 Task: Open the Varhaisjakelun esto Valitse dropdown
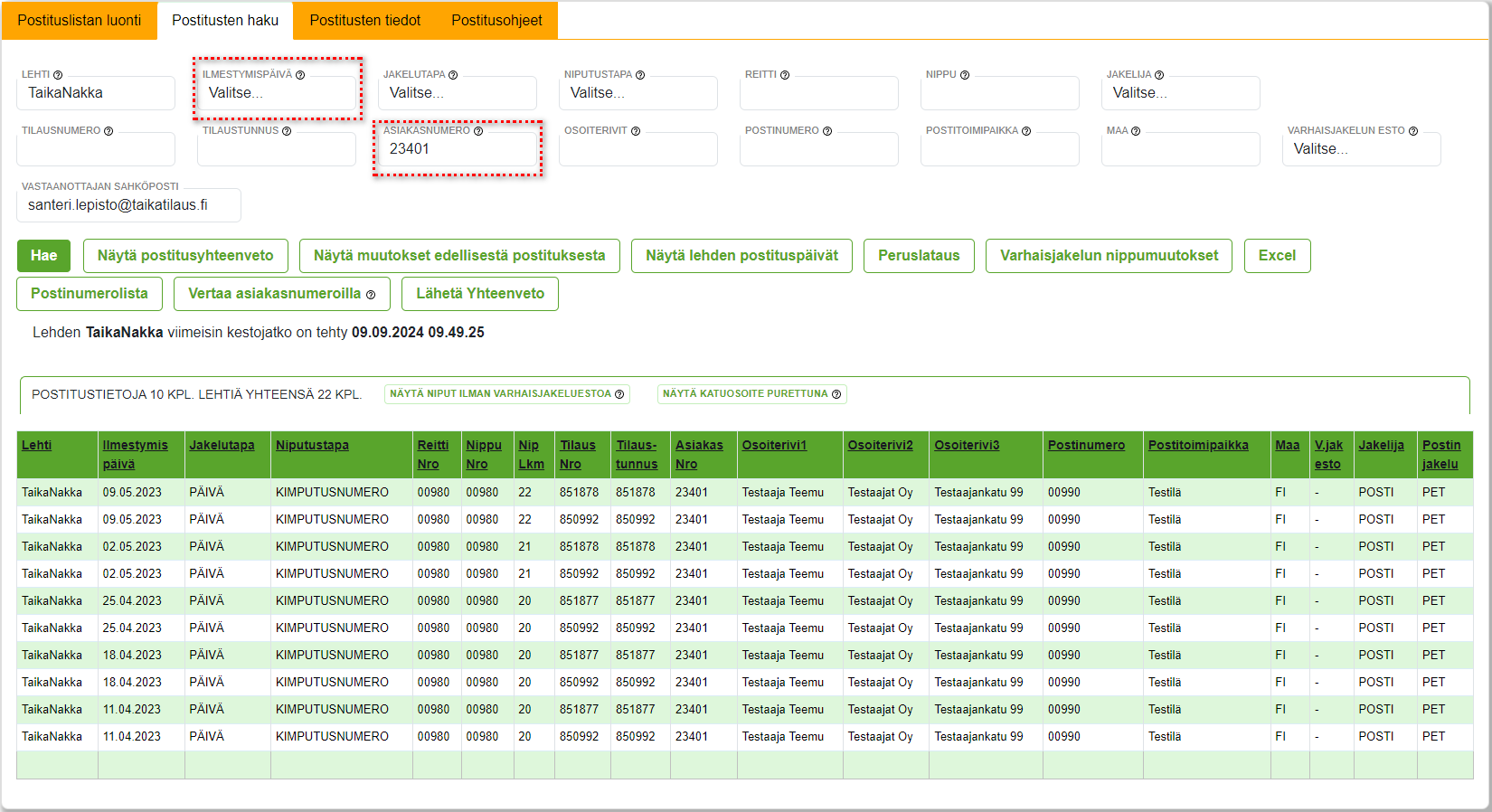tap(1362, 149)
